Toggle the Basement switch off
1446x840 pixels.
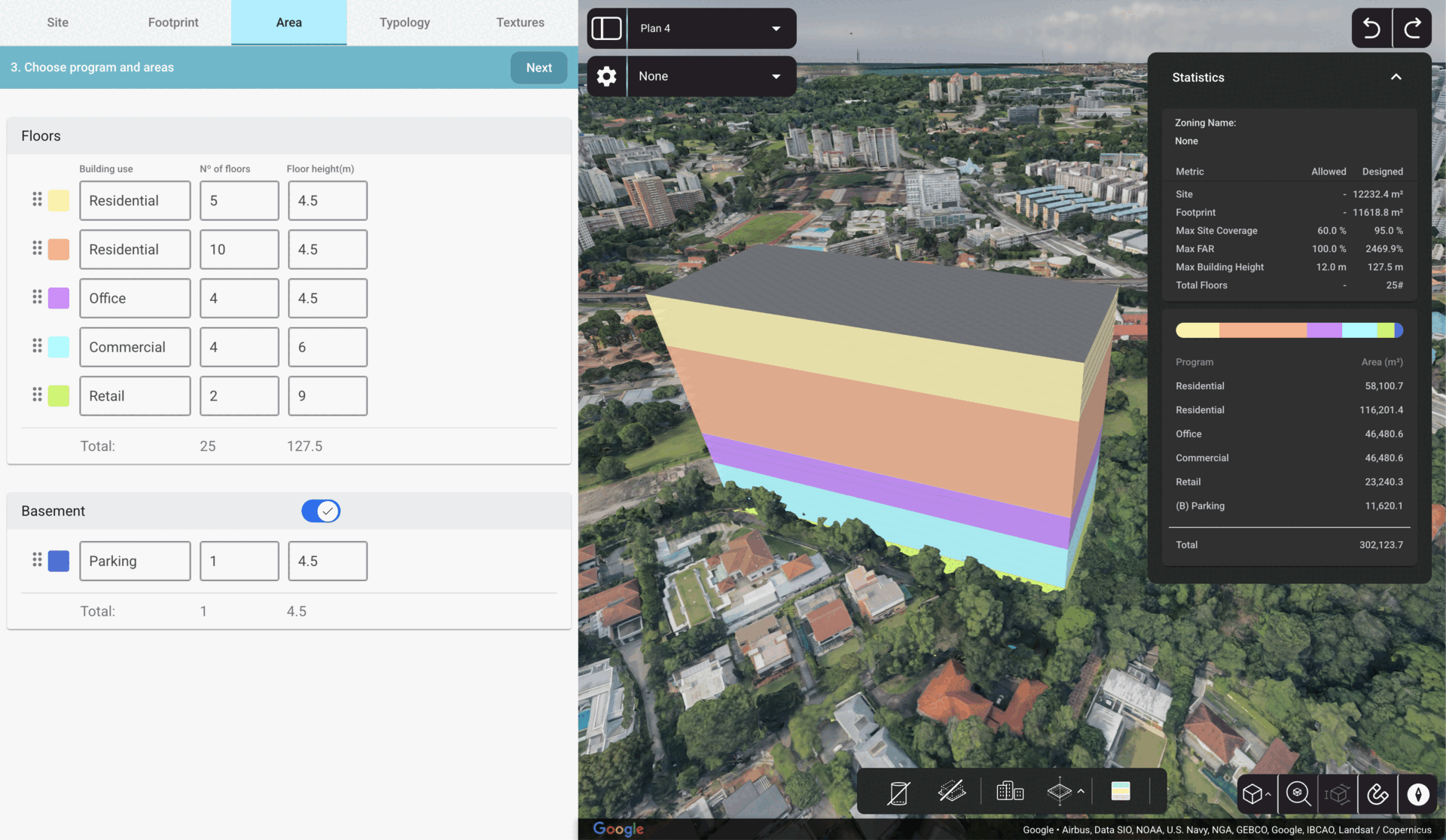point(321,511)
